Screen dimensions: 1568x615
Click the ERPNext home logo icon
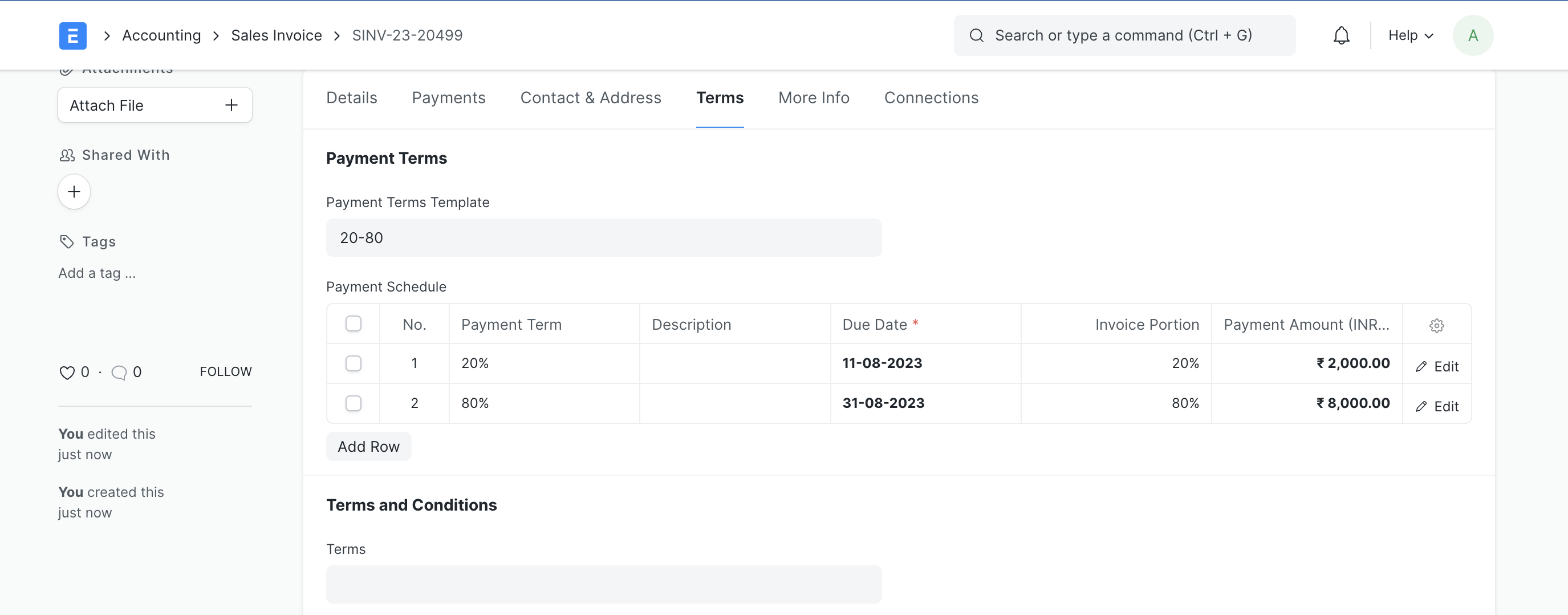pyautogui.click(x=72, y=35)
